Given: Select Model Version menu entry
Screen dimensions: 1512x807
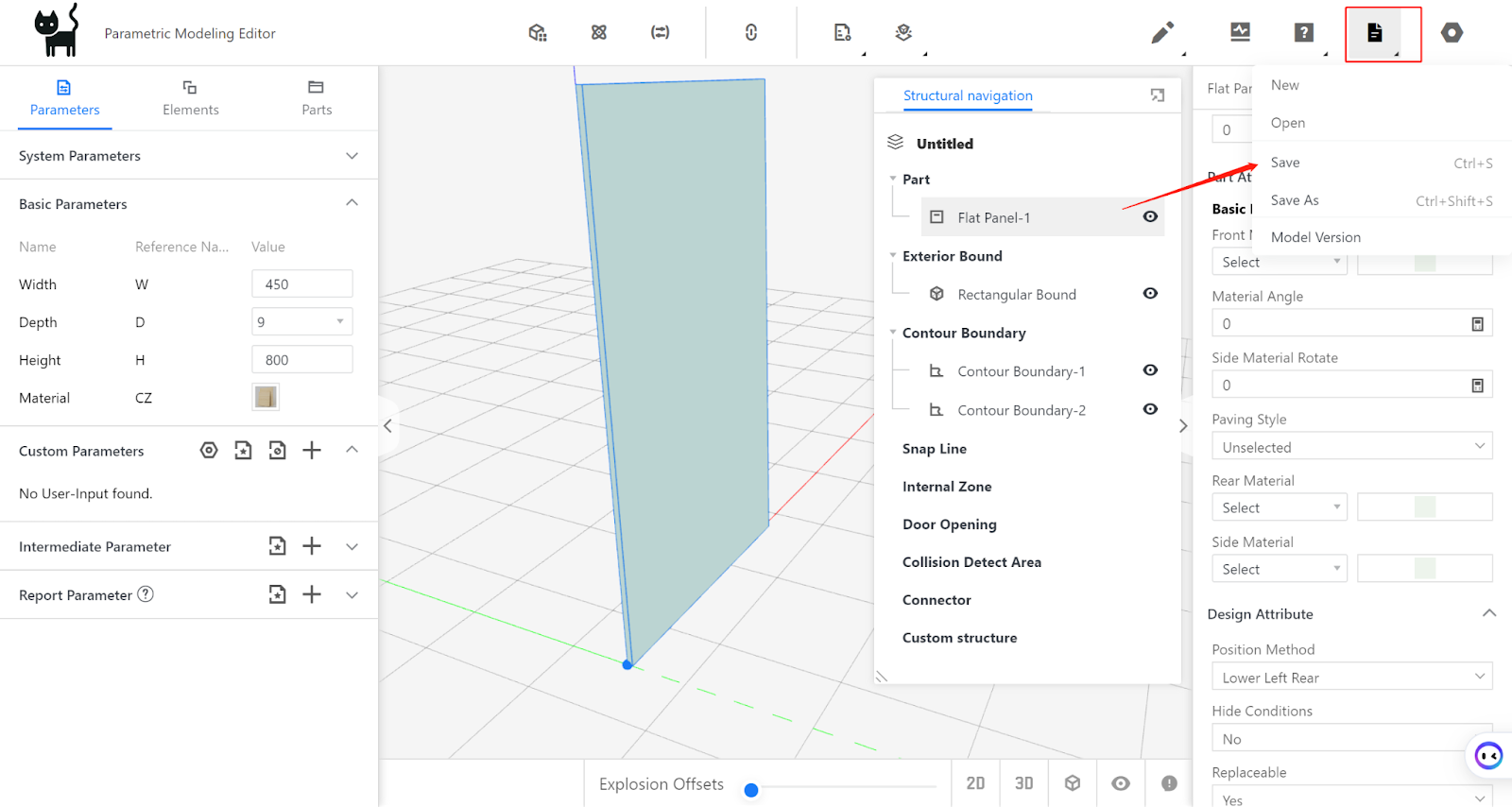Looking at the screenshot, I should click(x=1315, y=237).
